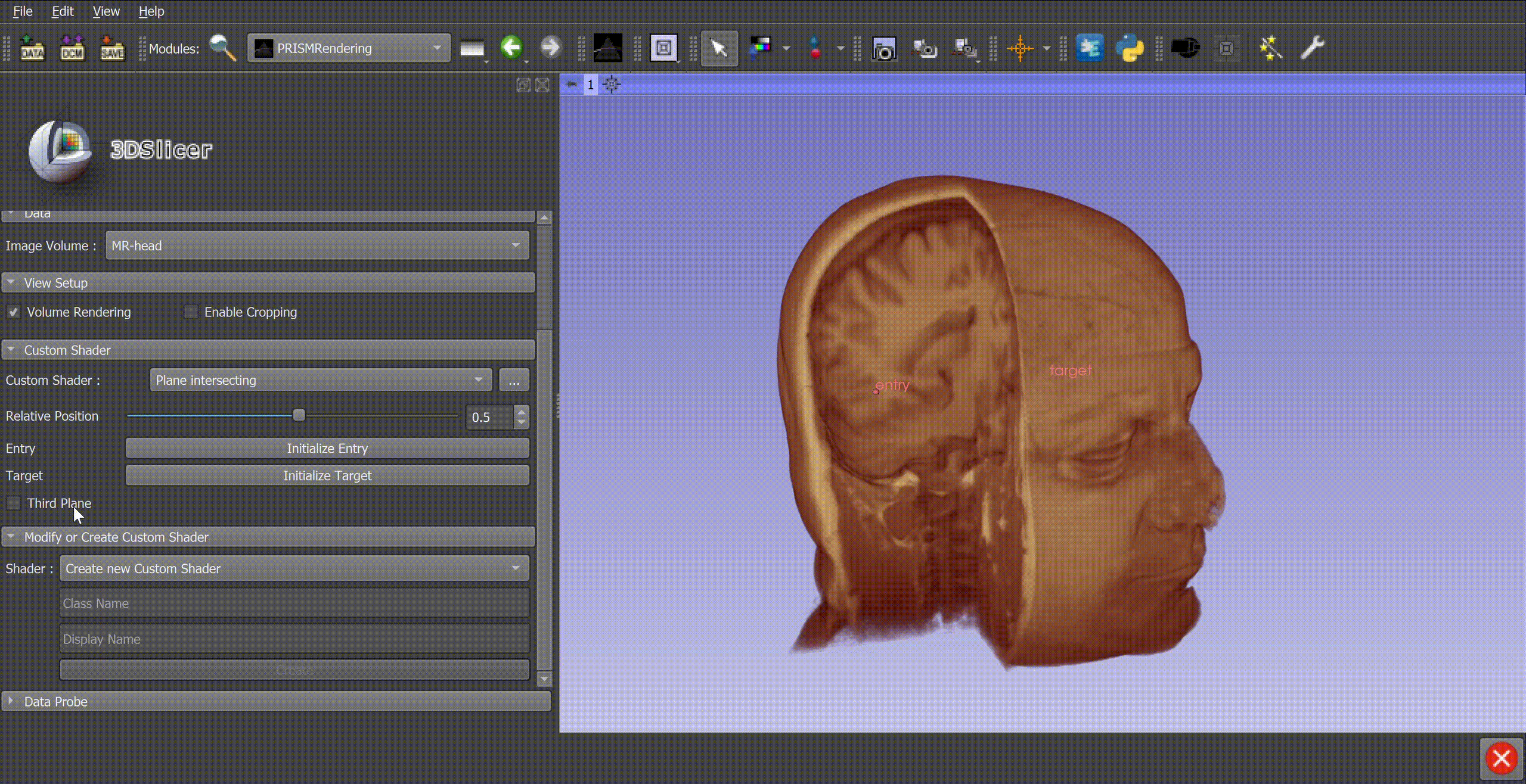Click Relative Position slider handle
Screen dimensions: 1526x784
[299, 415]
